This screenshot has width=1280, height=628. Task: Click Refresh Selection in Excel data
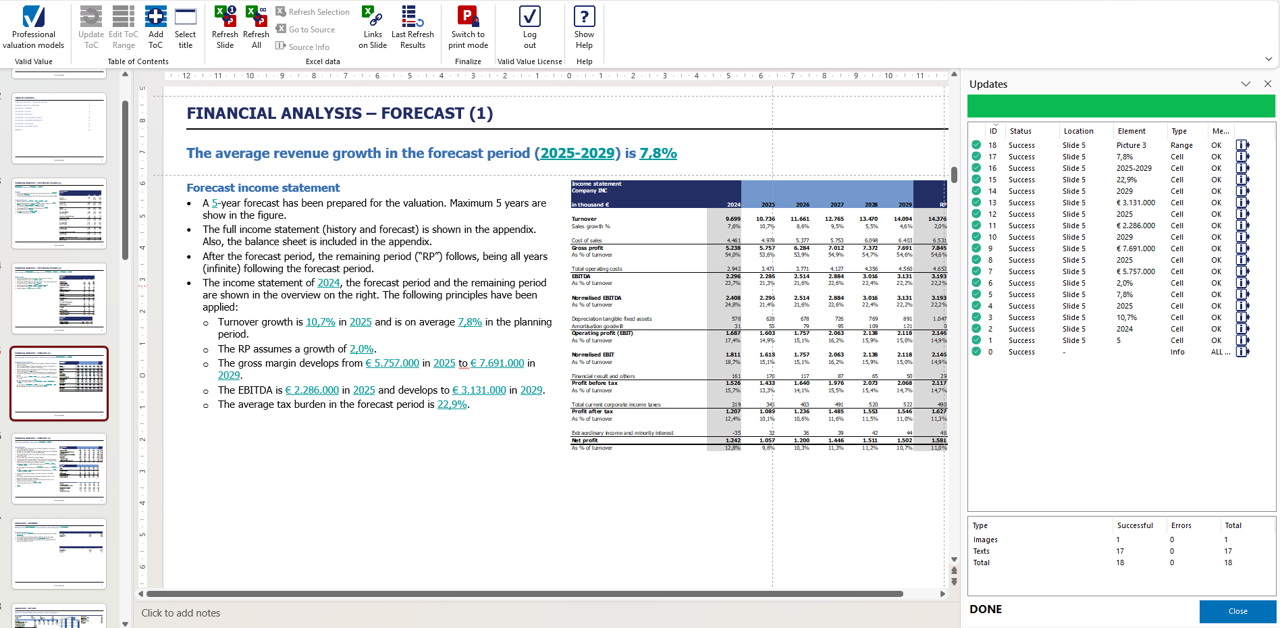click(x=312, y=12)
